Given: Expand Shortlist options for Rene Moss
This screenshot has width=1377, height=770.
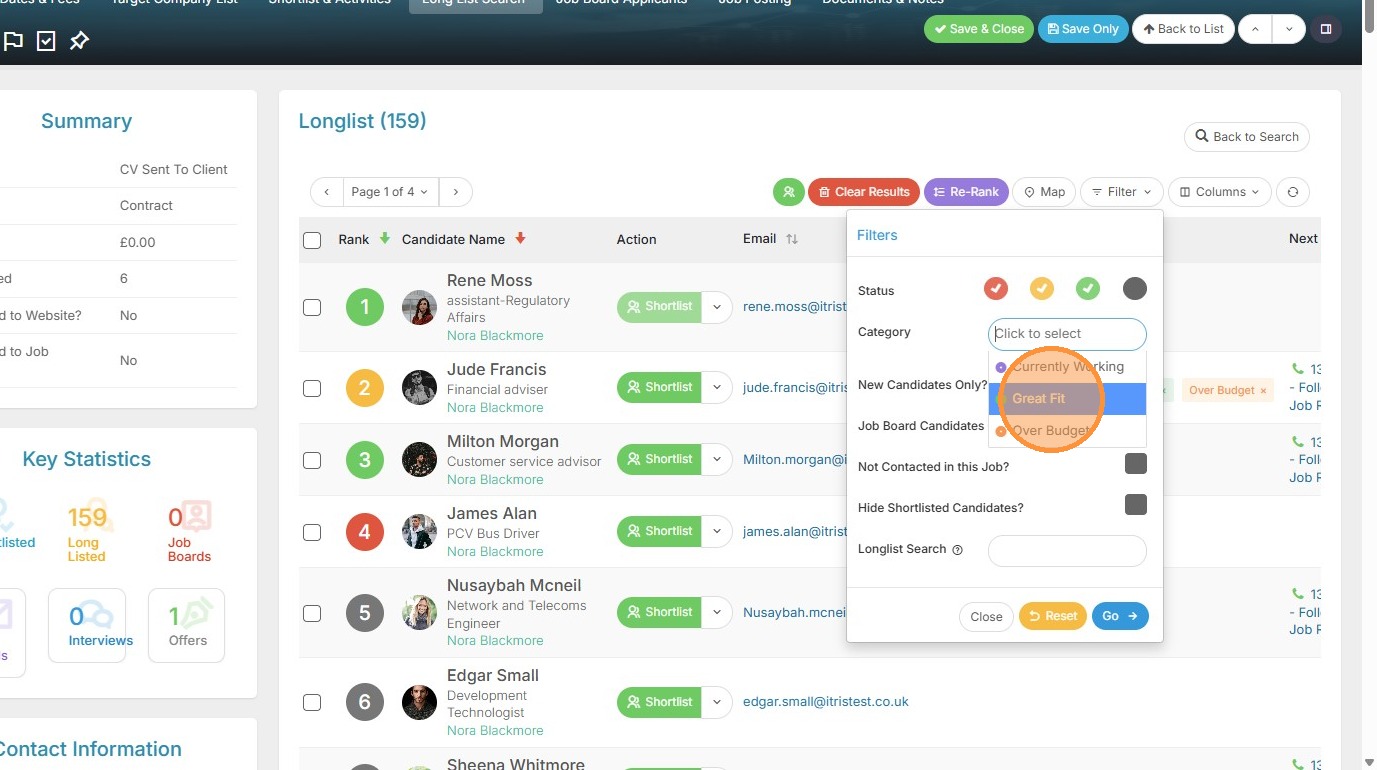Looking at the screenshot, I should (717, 307).
